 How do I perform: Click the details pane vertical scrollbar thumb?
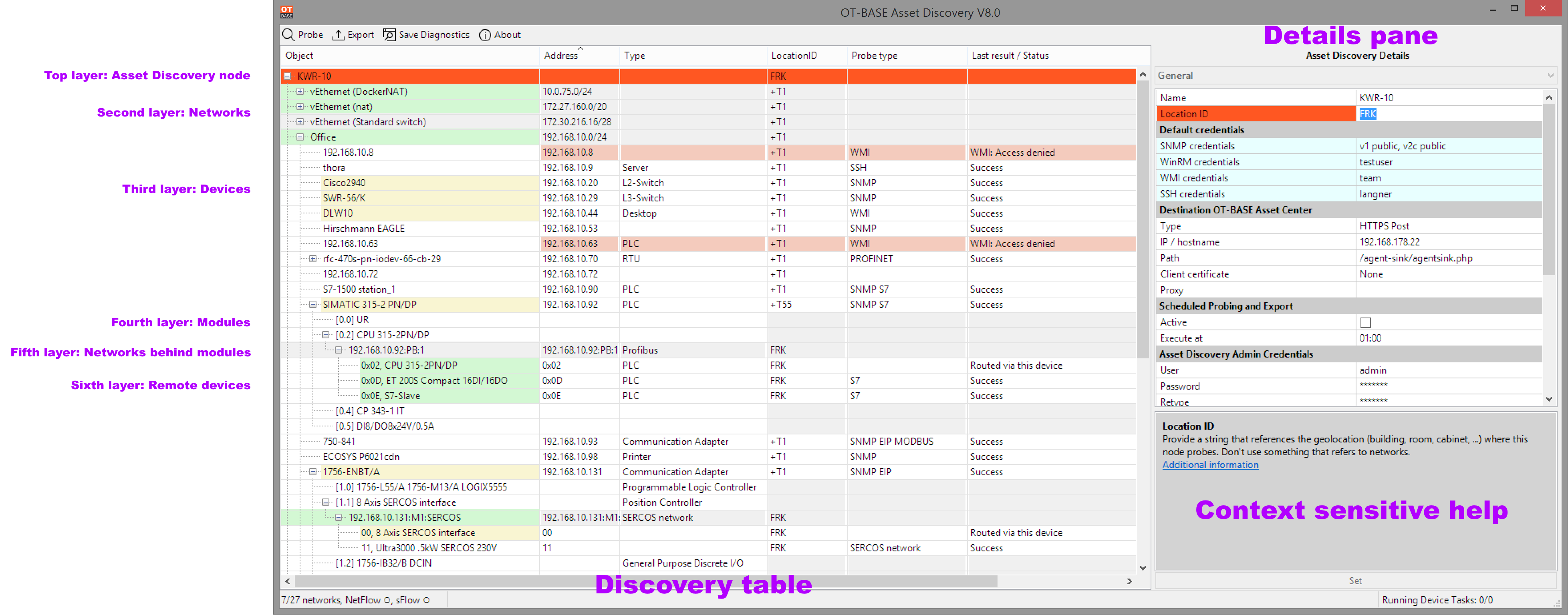click(x=1549, y=189)
